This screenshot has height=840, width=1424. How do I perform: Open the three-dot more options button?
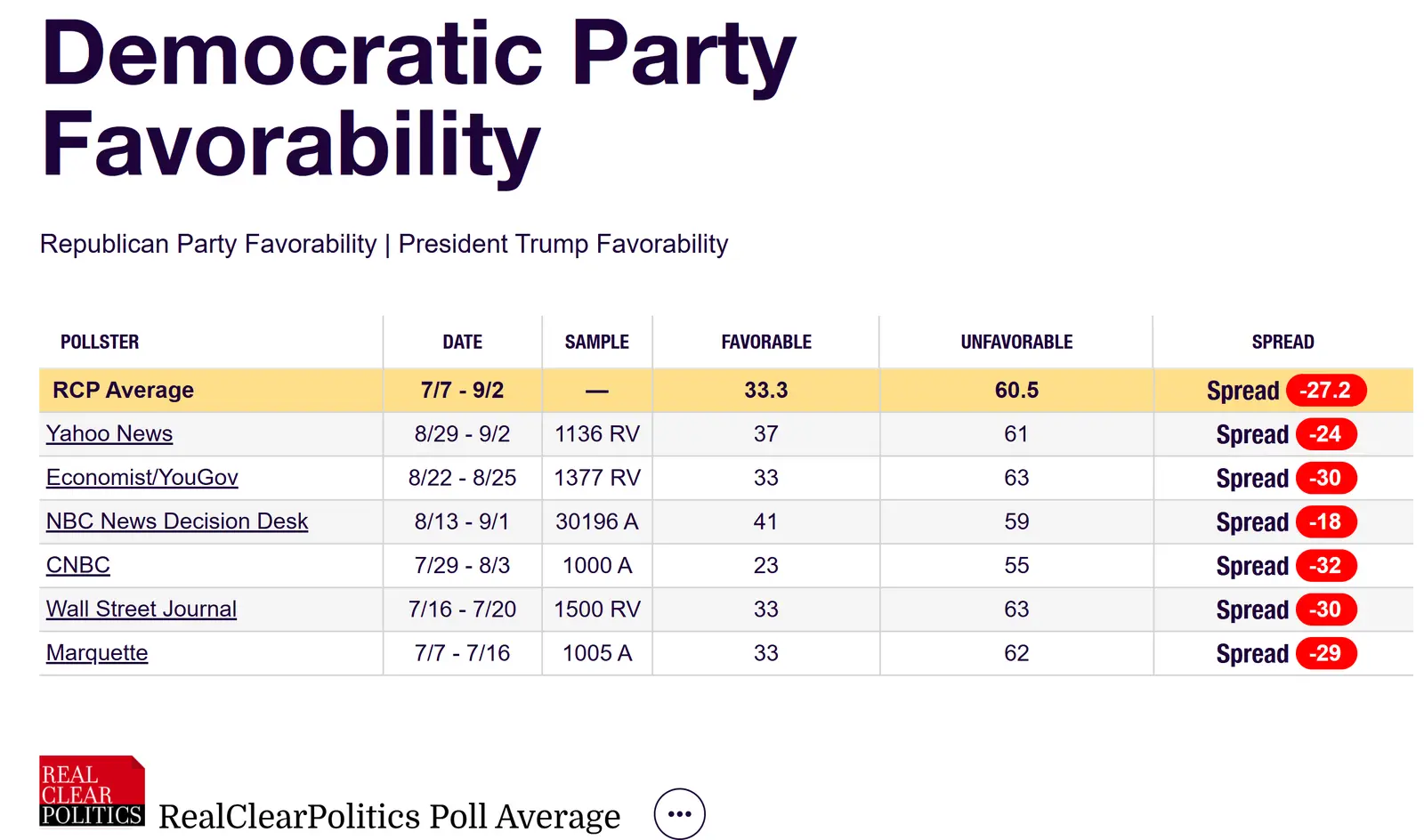[679, 813]
